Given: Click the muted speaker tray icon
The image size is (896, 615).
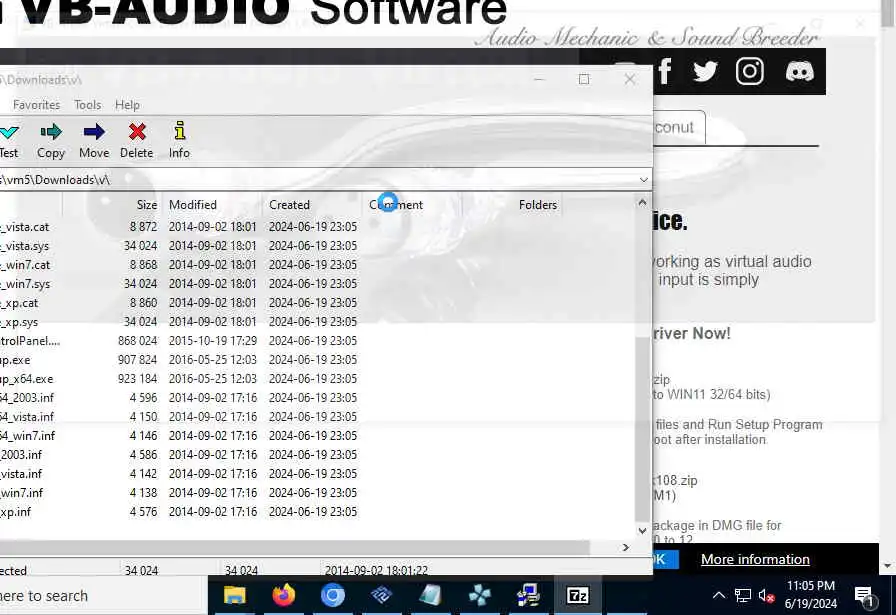Looking at the screenshot, I should 766,596.
